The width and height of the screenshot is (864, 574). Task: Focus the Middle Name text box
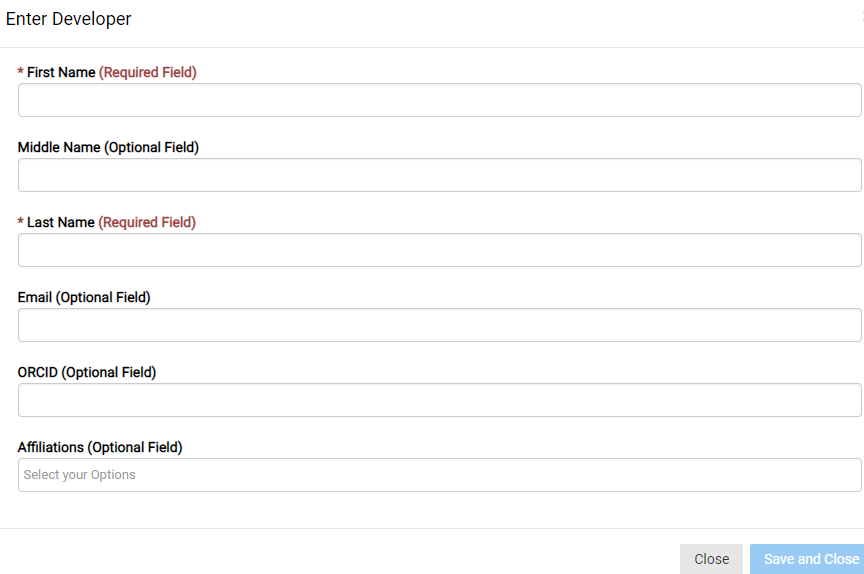(440, 175)
